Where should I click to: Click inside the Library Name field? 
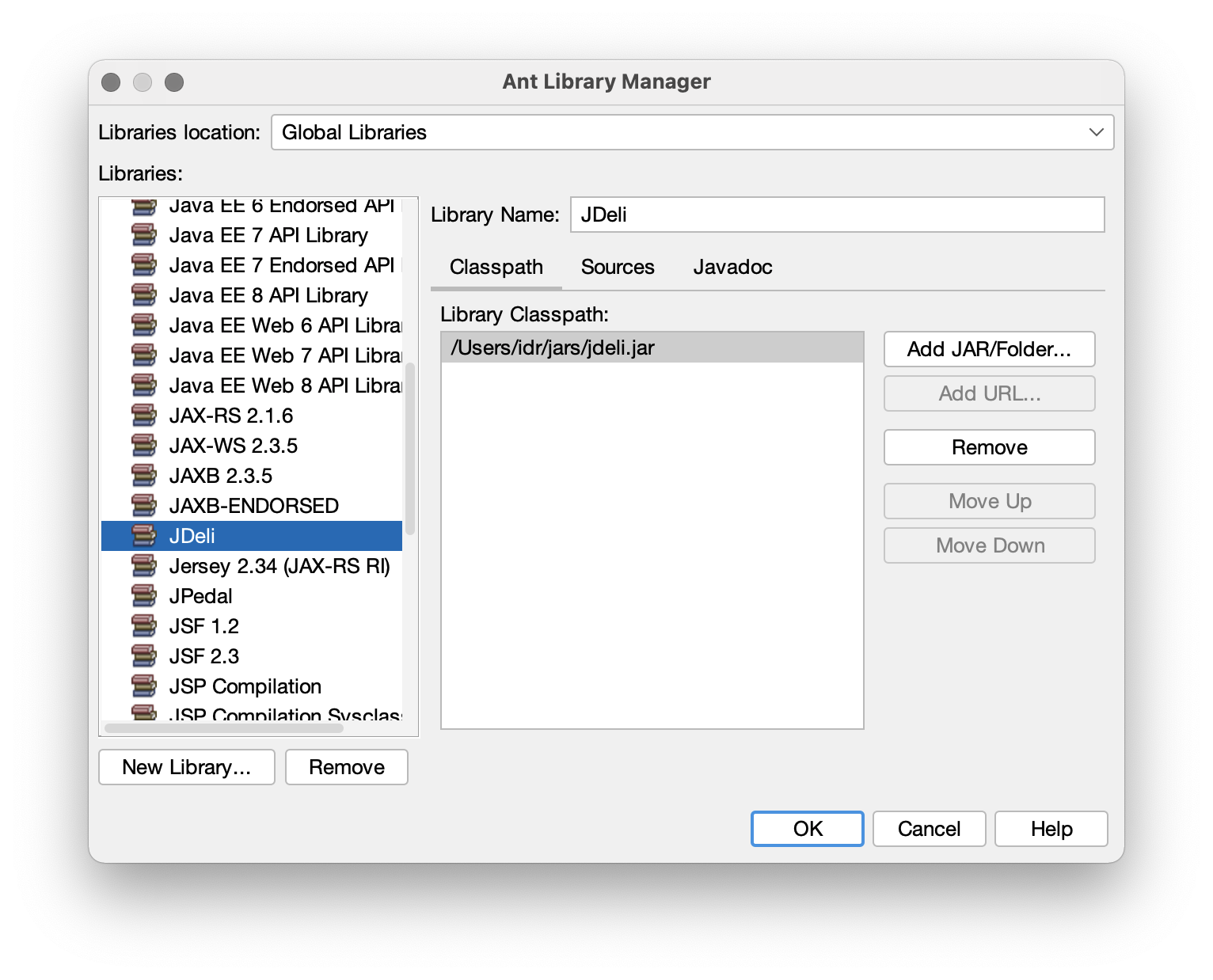coord(837,214)
